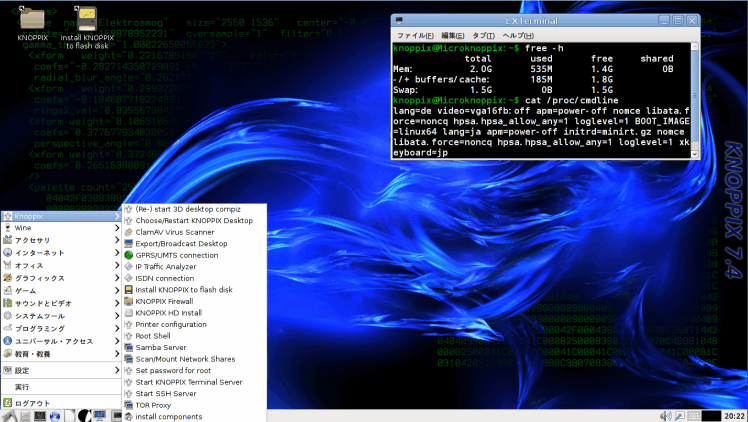Image resolution: width=748 pixels, height=422 pixels.
Task: Start SSH Server entry
Action: tap(195, 393)
